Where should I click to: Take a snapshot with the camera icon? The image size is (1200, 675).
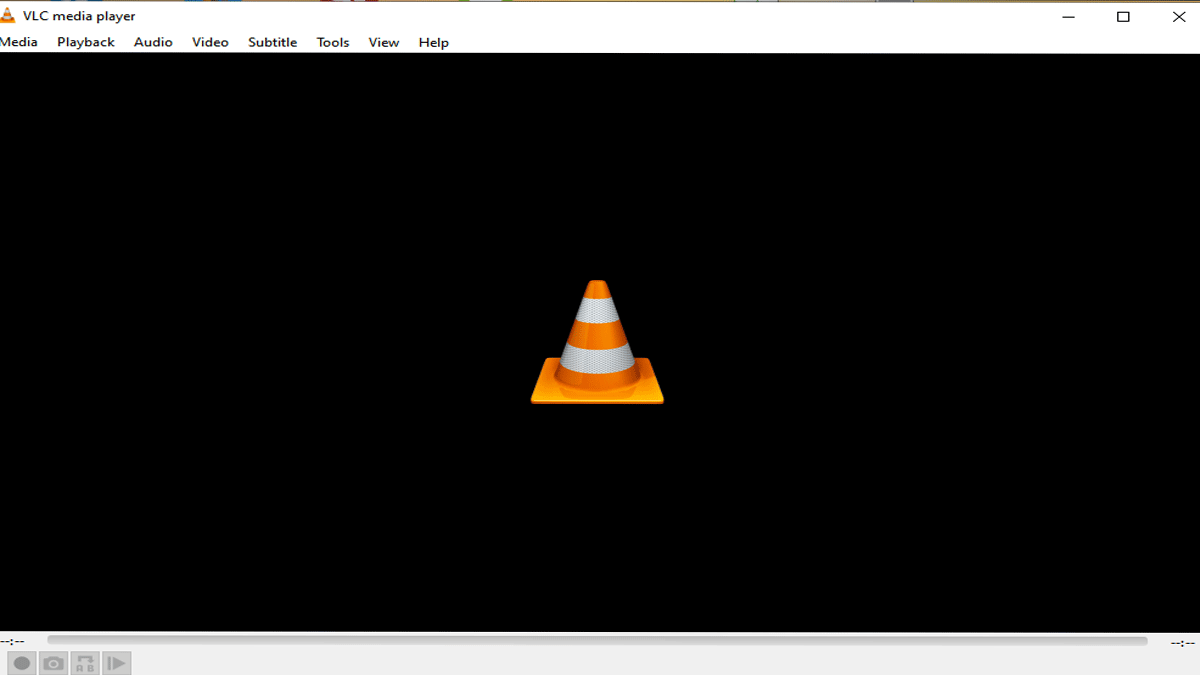click(x=54, y=663)
